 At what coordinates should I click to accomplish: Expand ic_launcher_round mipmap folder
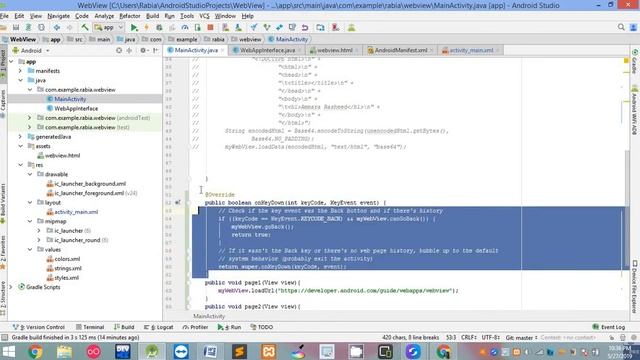click(x=39, y=240)
